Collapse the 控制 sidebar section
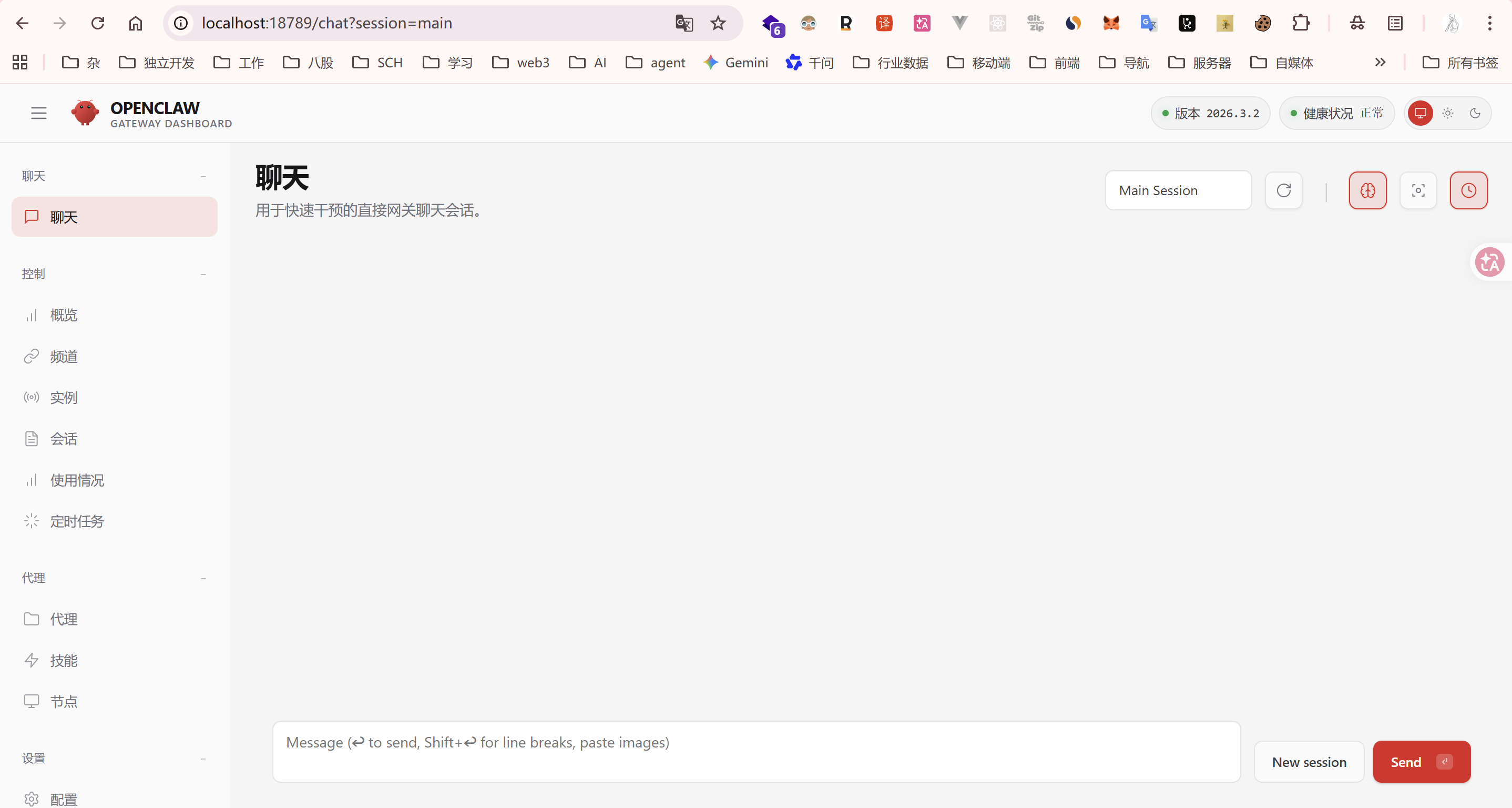This screenshot has height=808, width=1512. (203, 274)
